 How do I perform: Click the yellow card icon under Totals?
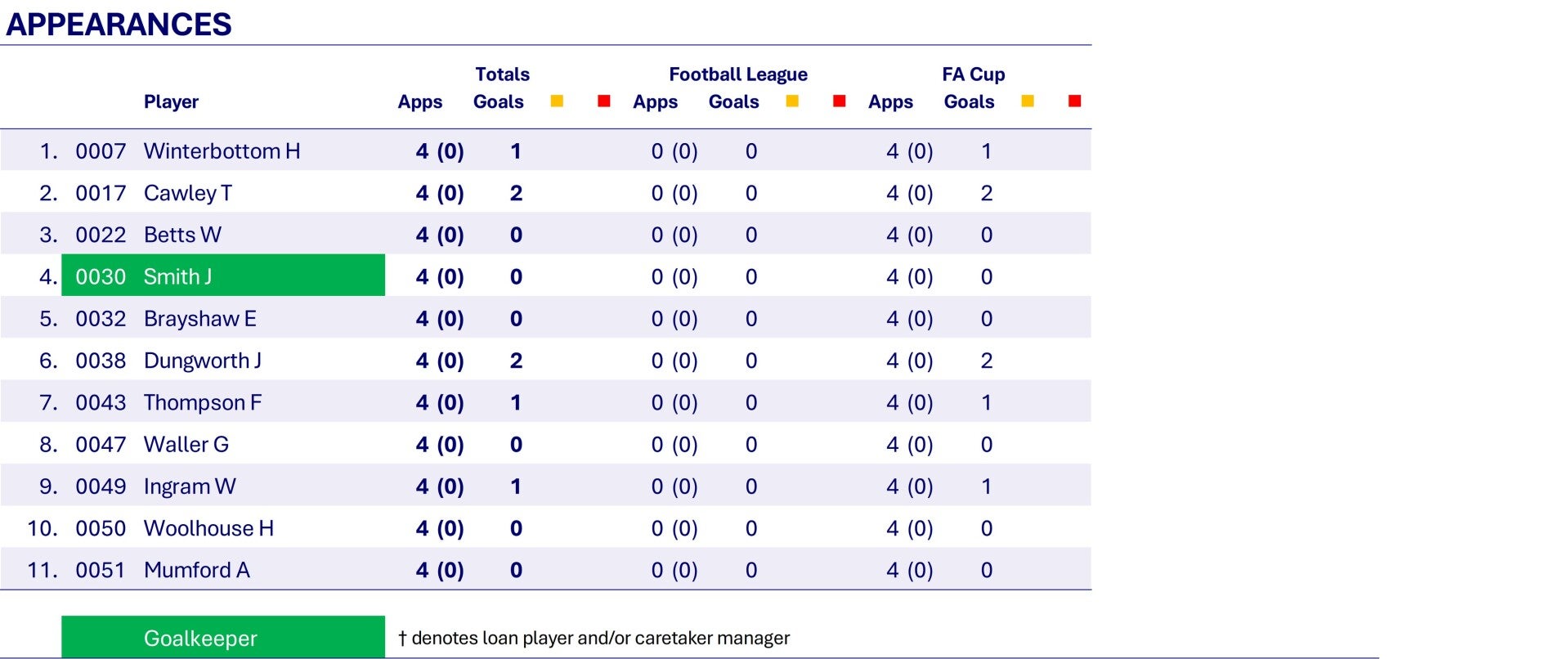557,101
